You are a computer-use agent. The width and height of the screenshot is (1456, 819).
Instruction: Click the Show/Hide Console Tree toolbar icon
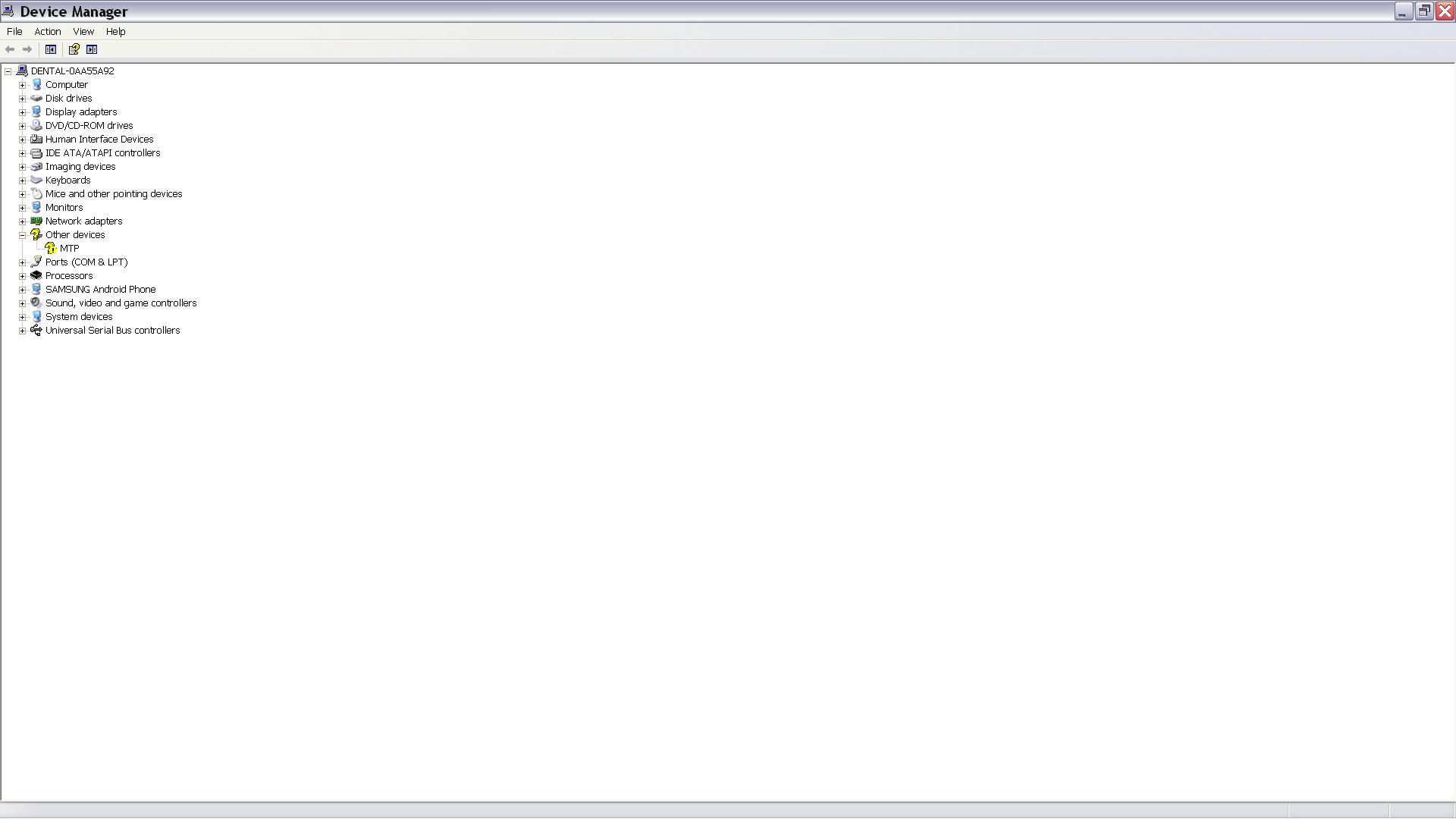(51, 50)
